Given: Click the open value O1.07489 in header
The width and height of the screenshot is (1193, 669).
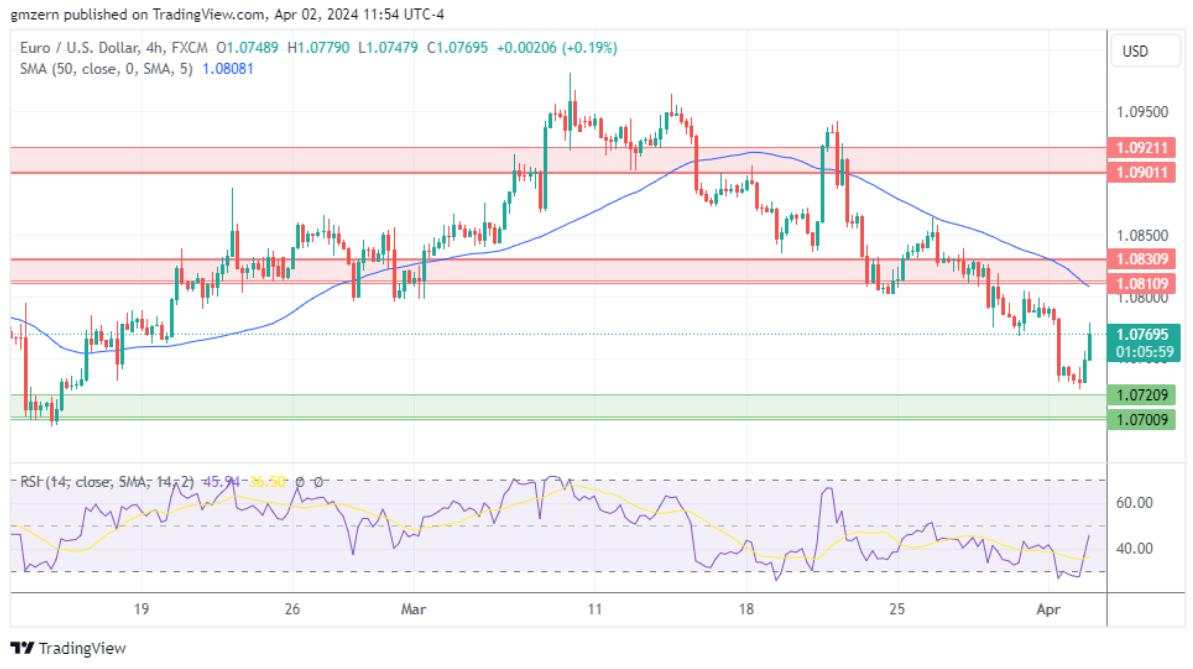Looking at the screenshot, I should coord(247,48).
